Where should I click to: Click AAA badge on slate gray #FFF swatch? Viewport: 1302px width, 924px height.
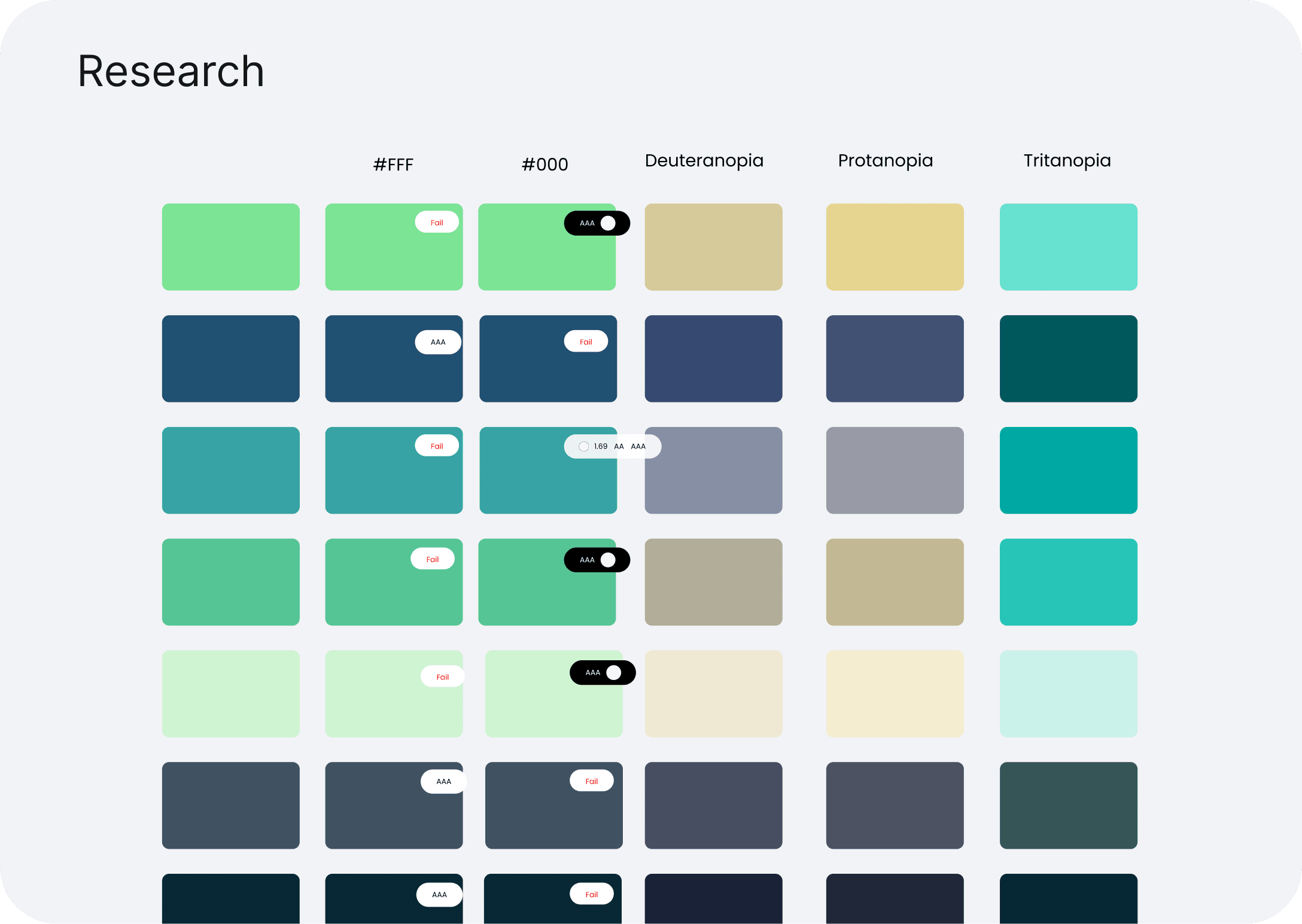[443, 781]
